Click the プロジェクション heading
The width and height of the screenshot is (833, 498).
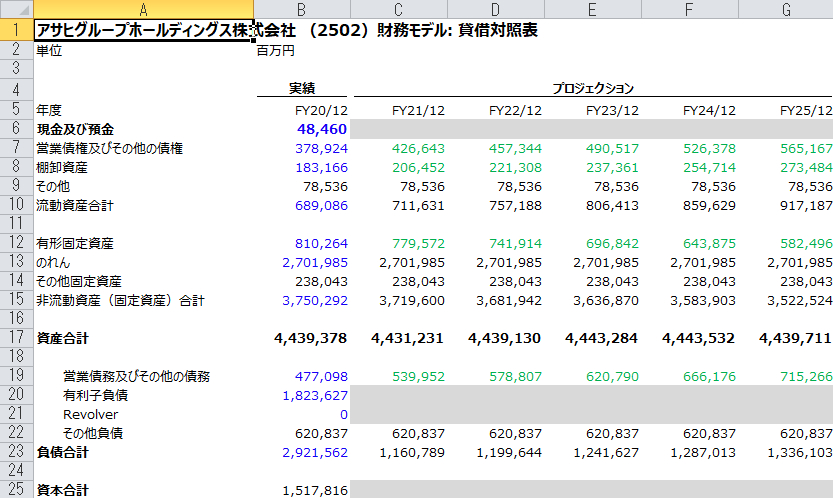pos(593,88)
